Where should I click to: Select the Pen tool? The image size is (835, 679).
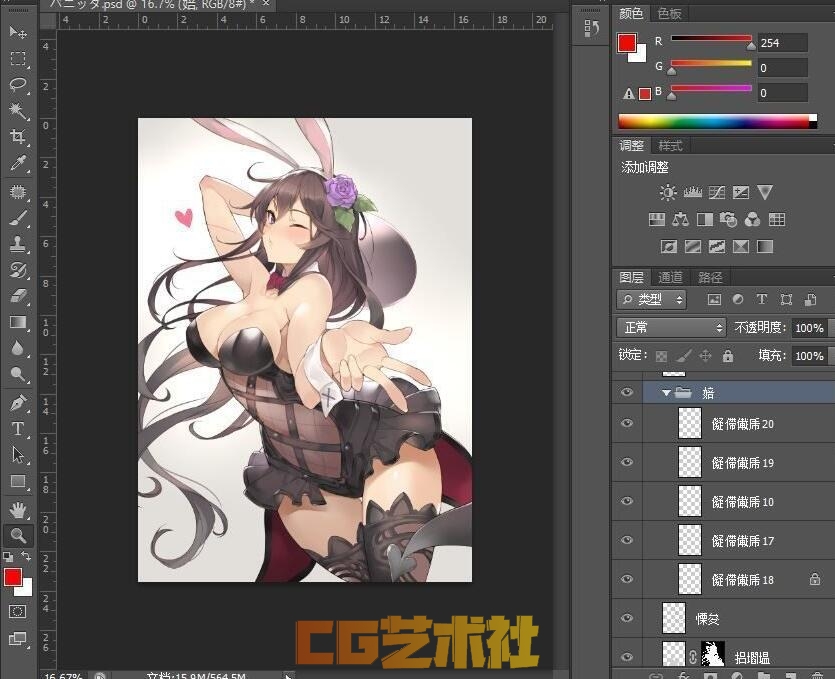click(18, 403)
